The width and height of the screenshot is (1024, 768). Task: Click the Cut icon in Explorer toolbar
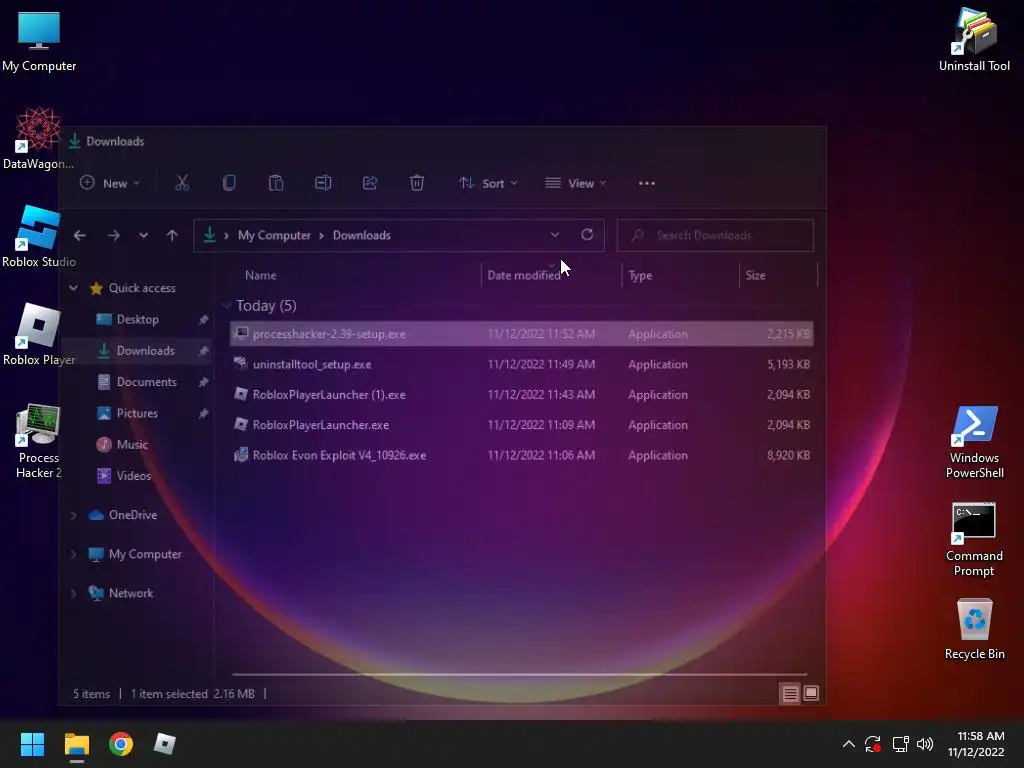click(182, 184)
